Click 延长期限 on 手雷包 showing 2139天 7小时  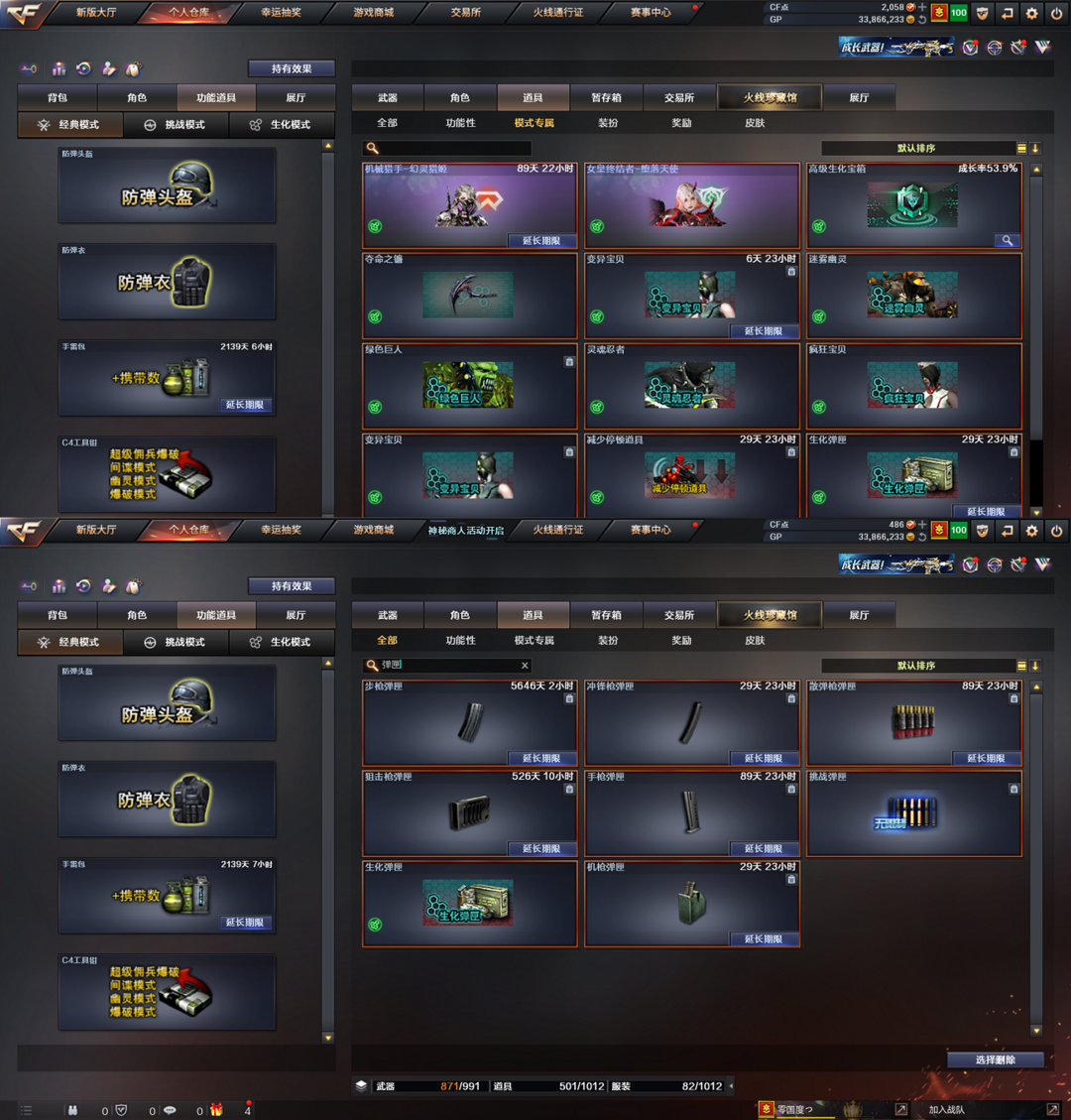245,923
